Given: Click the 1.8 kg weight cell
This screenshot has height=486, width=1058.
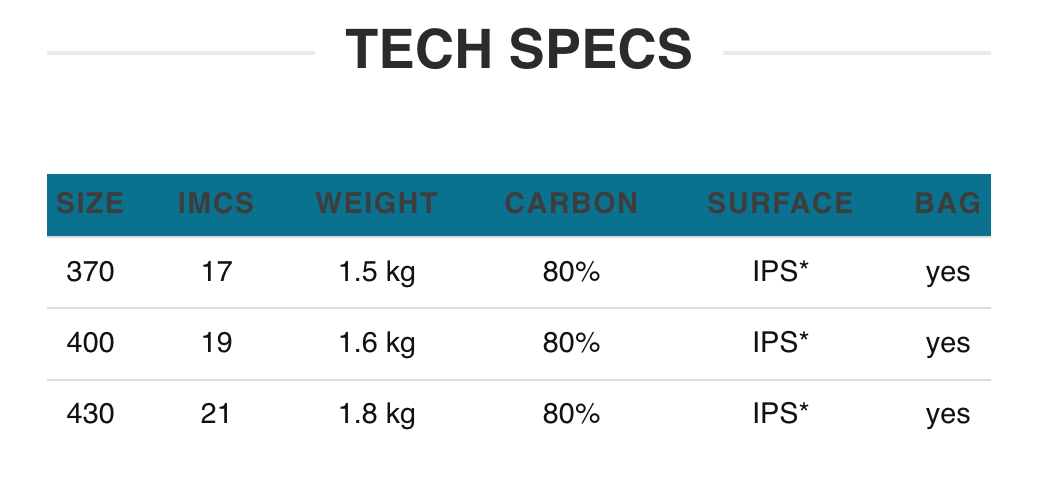Looking at the screenshot, I should click(x=377, y=414).
